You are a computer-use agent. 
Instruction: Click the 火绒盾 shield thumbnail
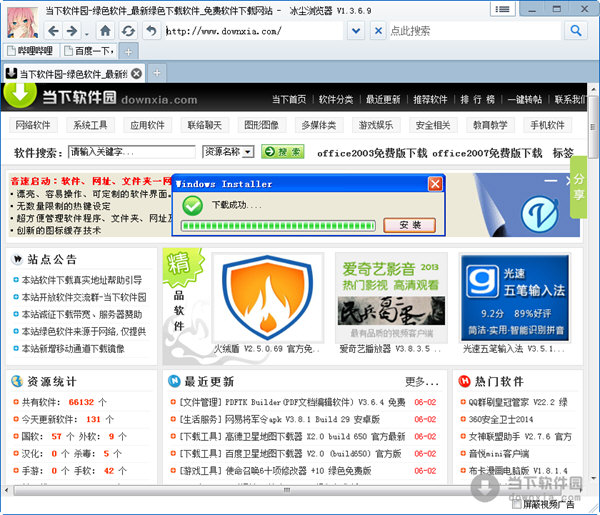[268, 298]
